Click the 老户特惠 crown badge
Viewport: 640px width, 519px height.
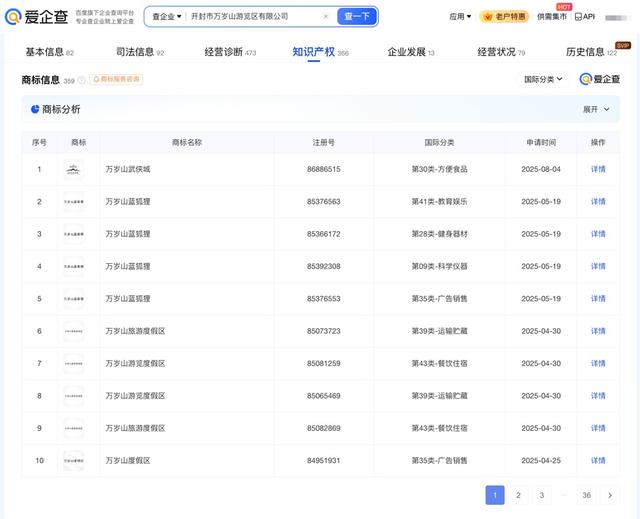(504, 17)
